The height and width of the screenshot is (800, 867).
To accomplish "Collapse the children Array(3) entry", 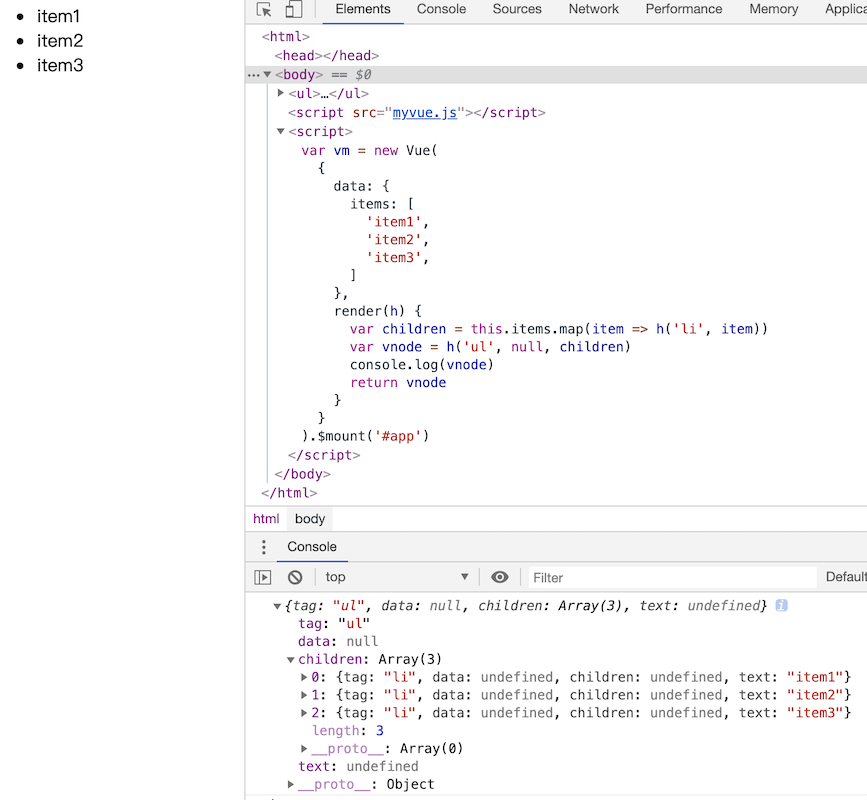I will 291,660.
